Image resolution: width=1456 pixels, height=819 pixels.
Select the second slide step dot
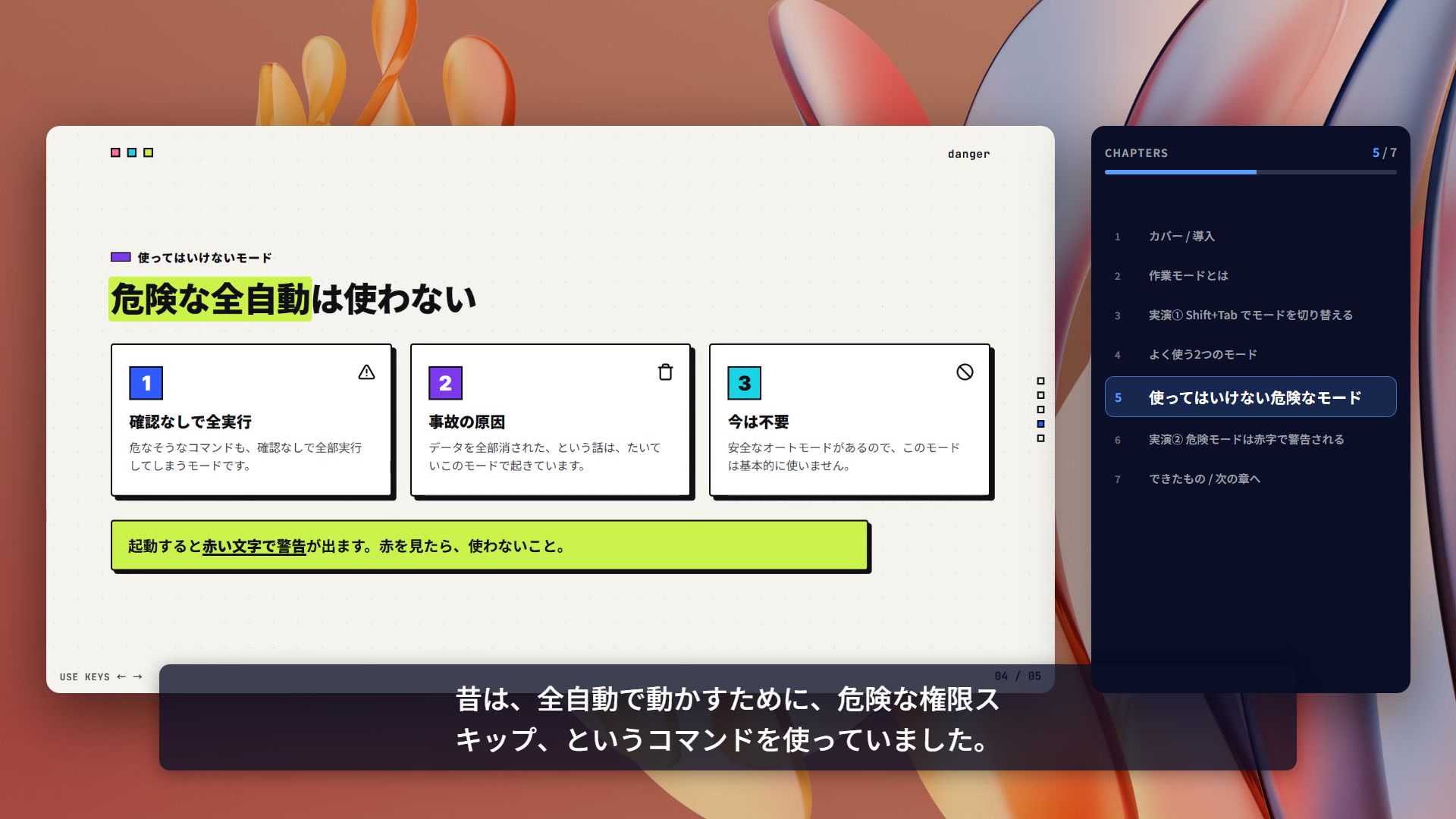(x=1040, y=395)
